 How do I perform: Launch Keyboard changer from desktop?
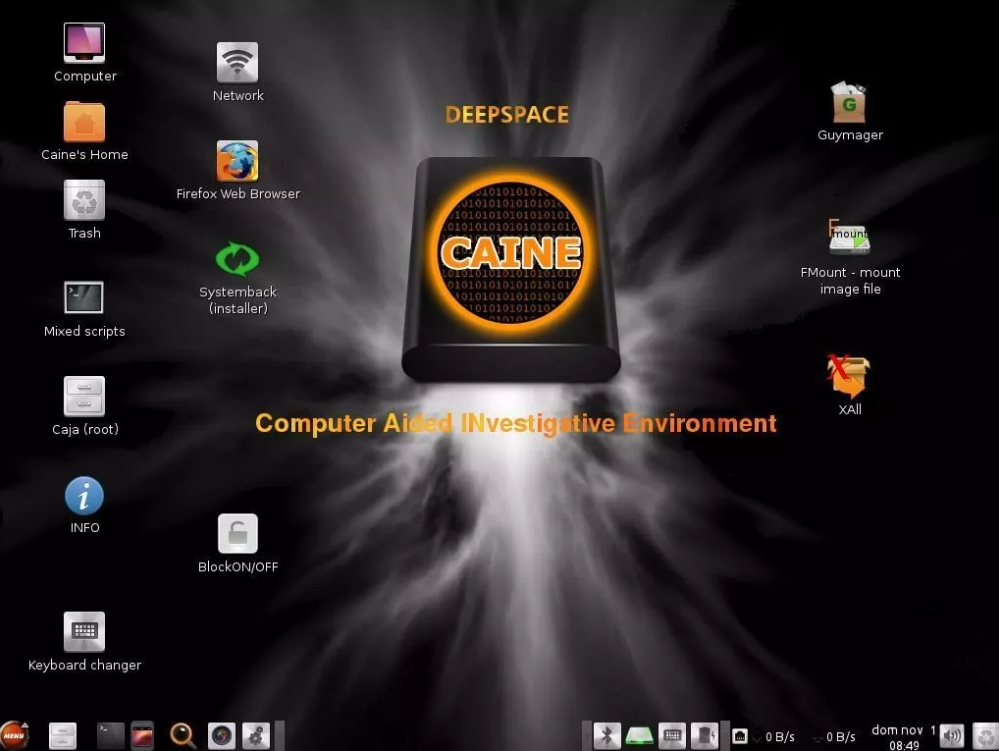84,631
